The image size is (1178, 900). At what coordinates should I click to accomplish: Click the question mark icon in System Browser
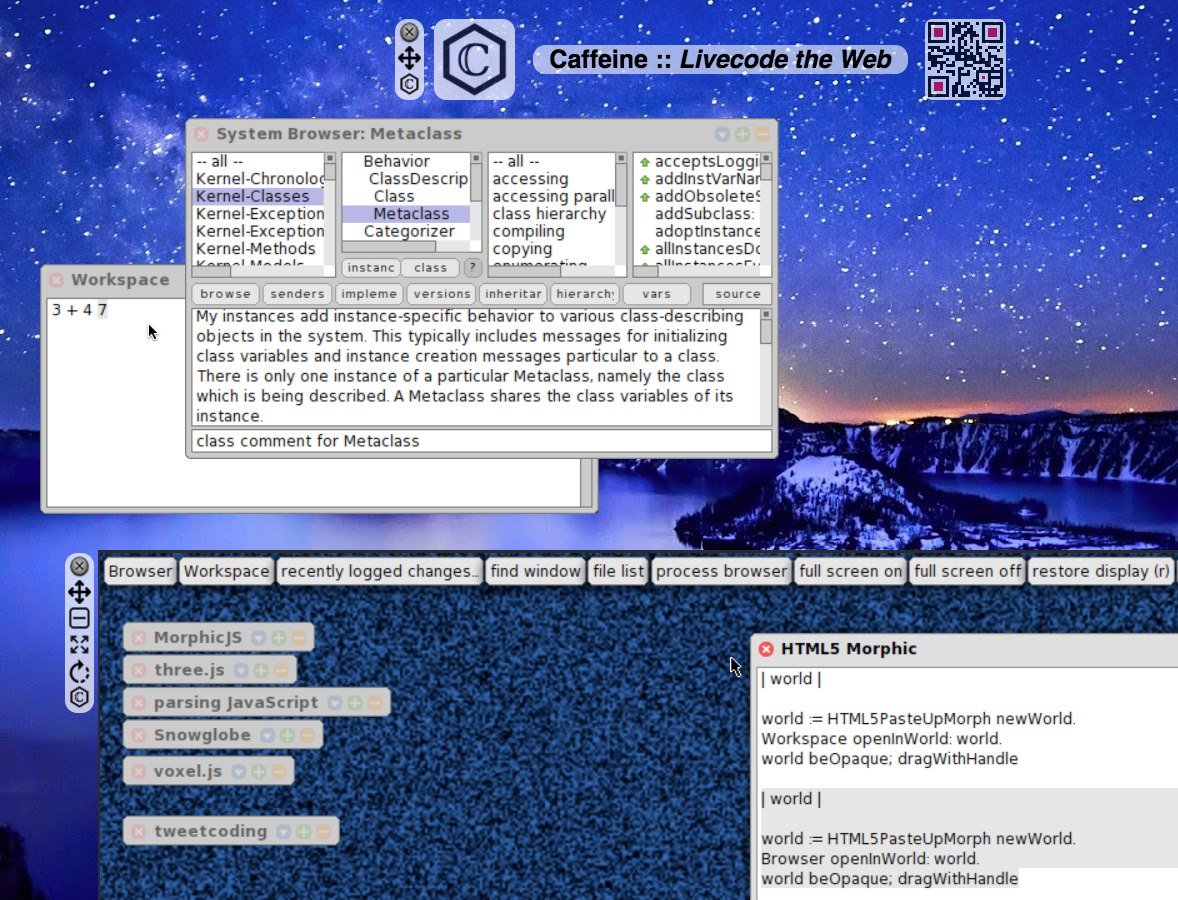(x=471, y=268)
